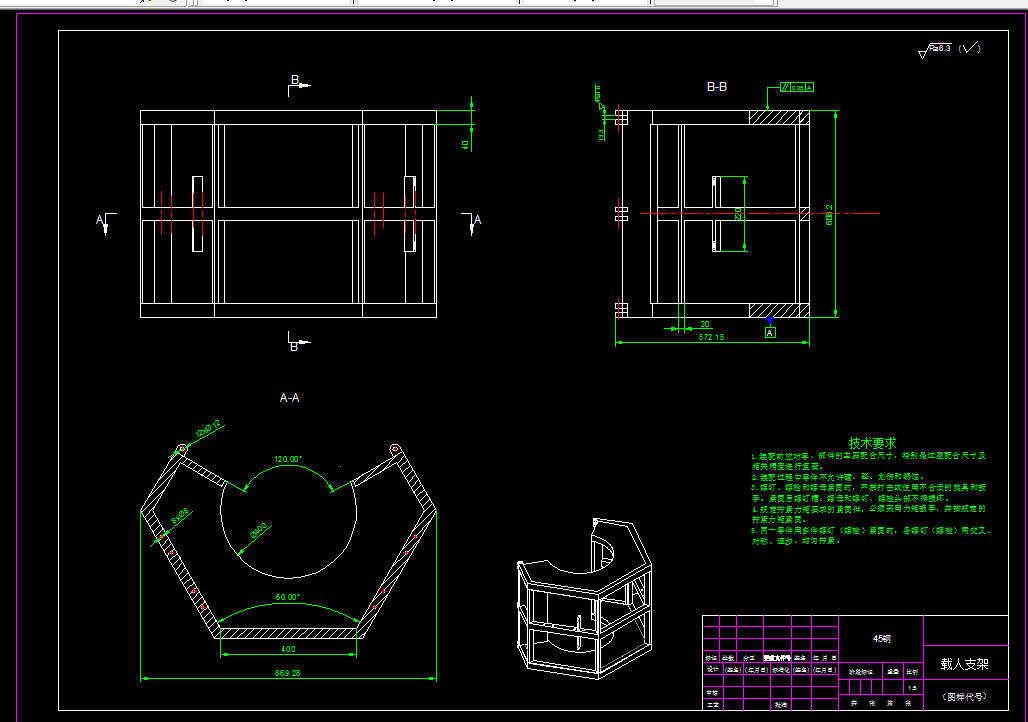Select the 设计 cell in title block
Screen dimensions: 1028x722
(x=713, y=670)
